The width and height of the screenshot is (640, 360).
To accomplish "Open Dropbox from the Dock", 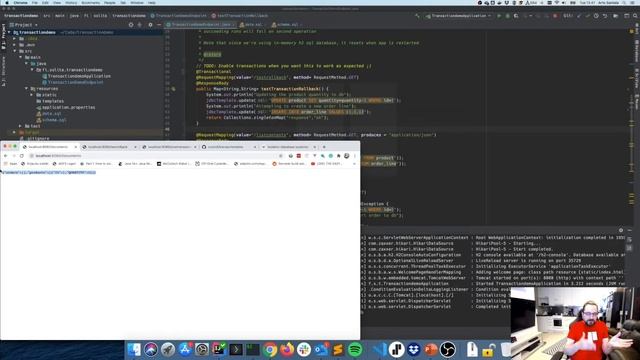I will point(413,350).
